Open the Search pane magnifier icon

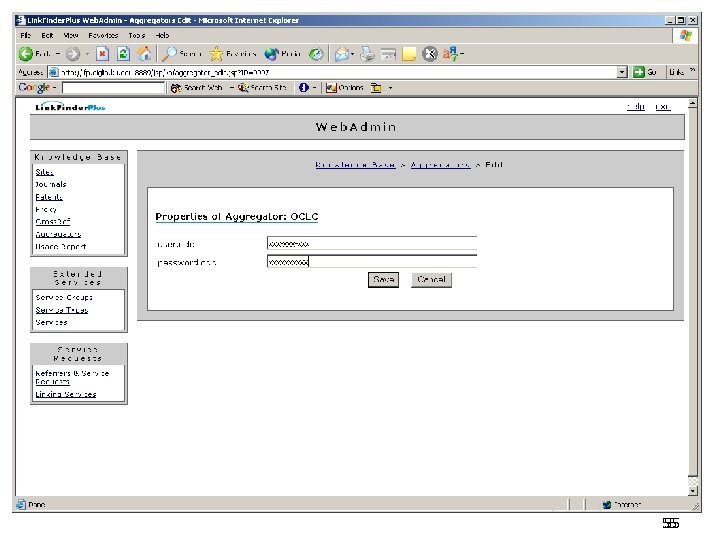click(169, 54)
